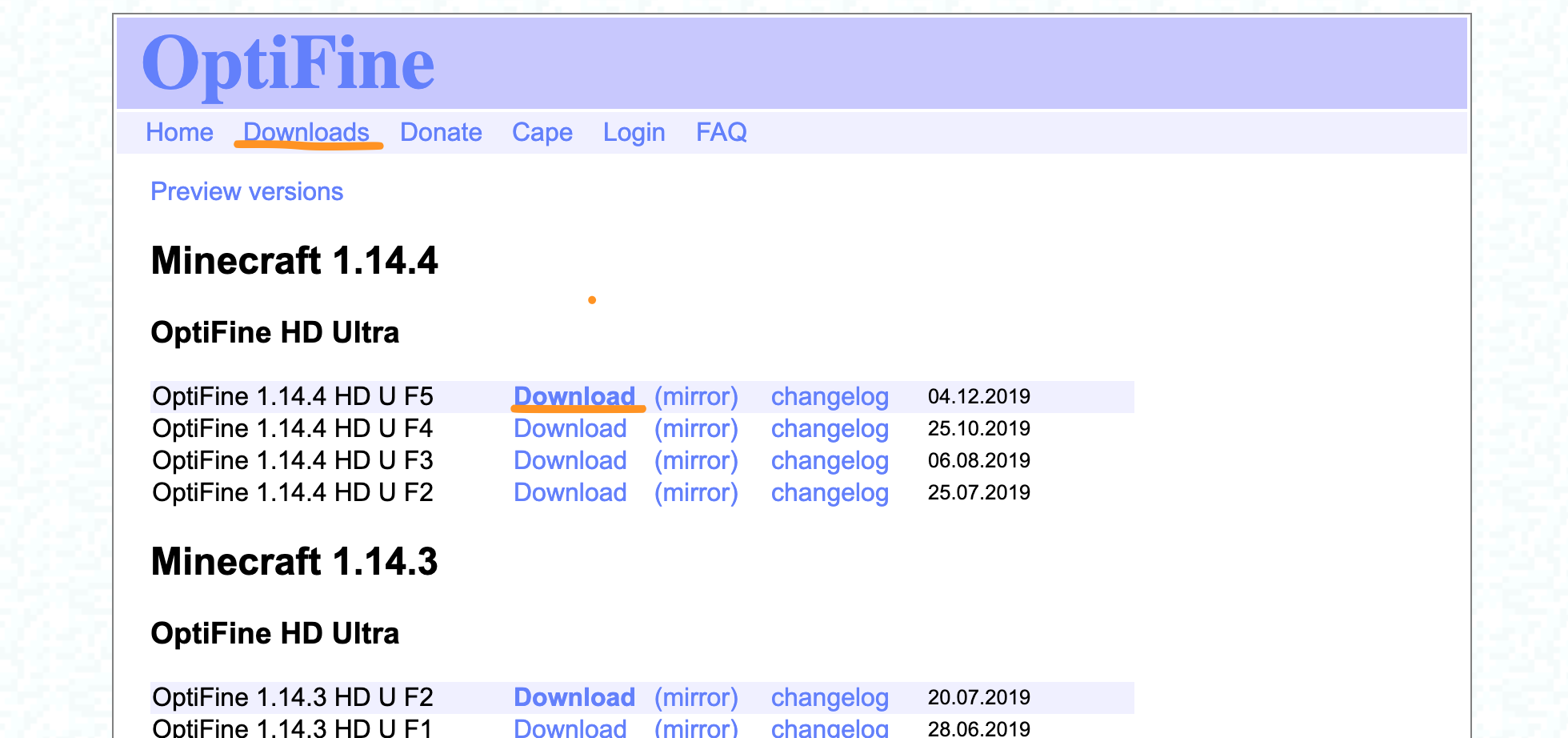Select the date 25.07.2019
1568x738 pixels.
(x=979, y=492)
